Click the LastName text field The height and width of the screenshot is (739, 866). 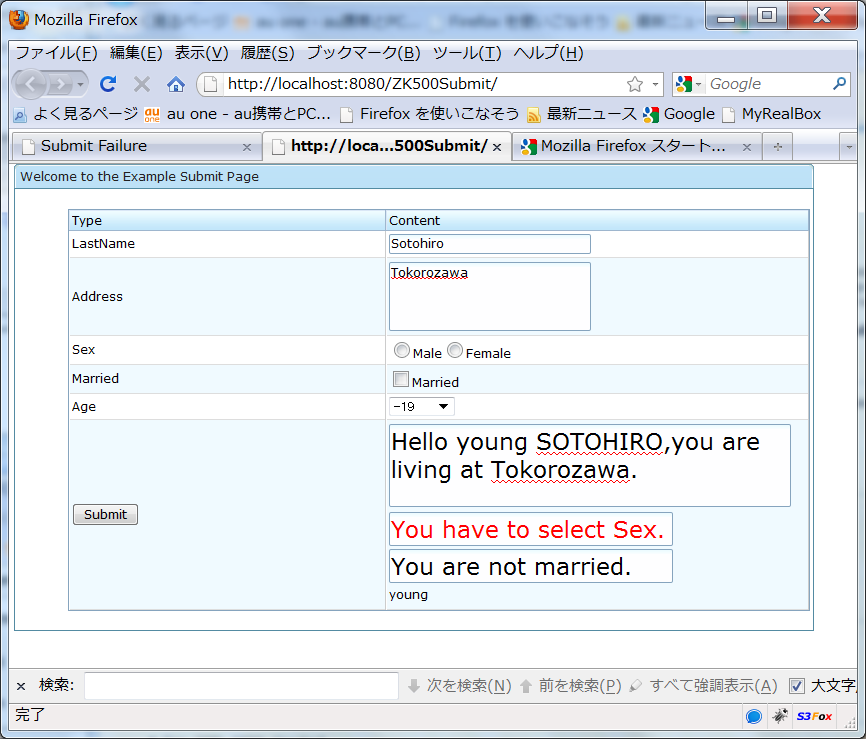(490, 244)
